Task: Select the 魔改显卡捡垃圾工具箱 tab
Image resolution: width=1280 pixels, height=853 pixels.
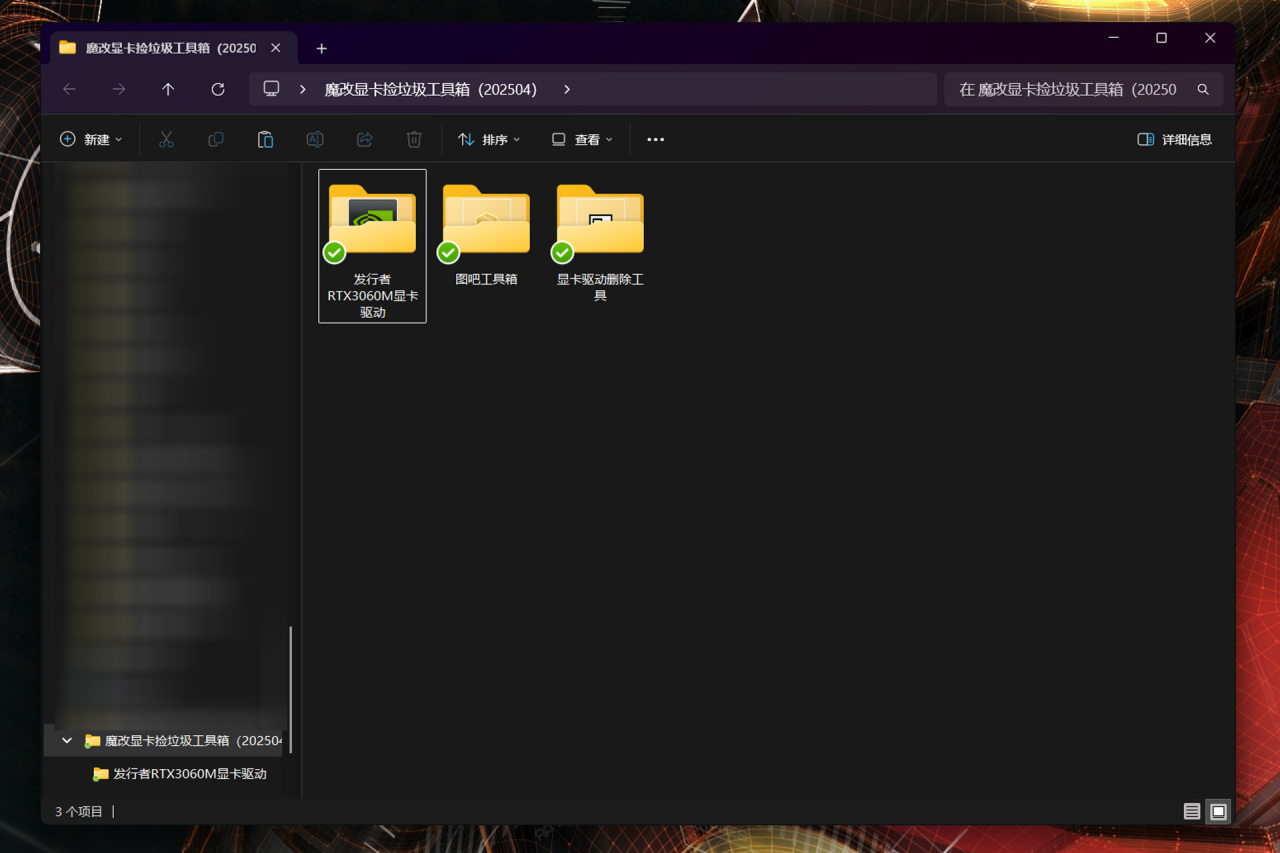Action: pyautogui.click(x=171, y=48)
